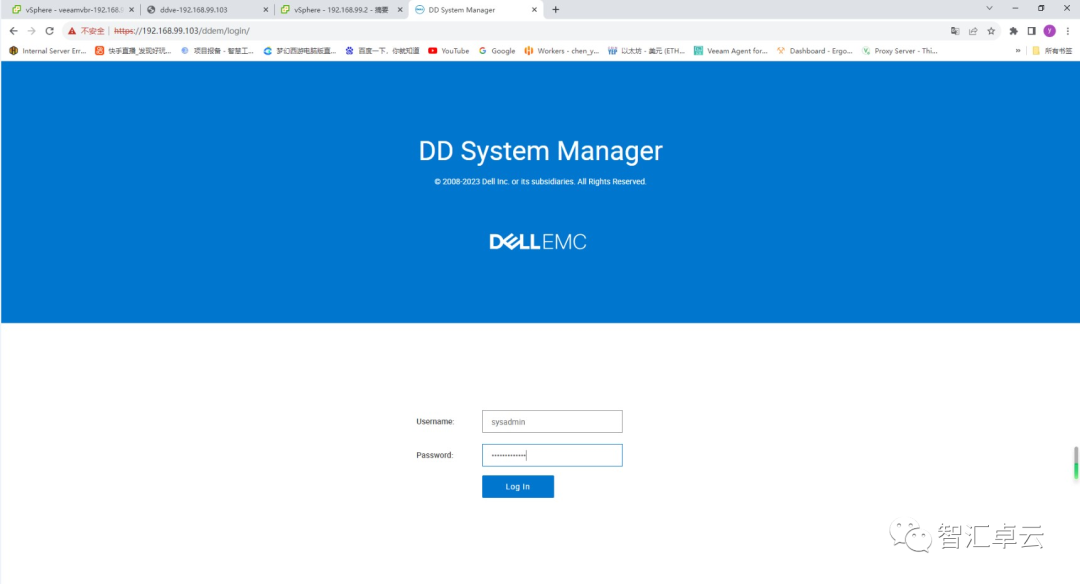Bookmark this page with the star icon
Image resolution: width=1080 pixels, height=584 pixels.
point(991,31)
